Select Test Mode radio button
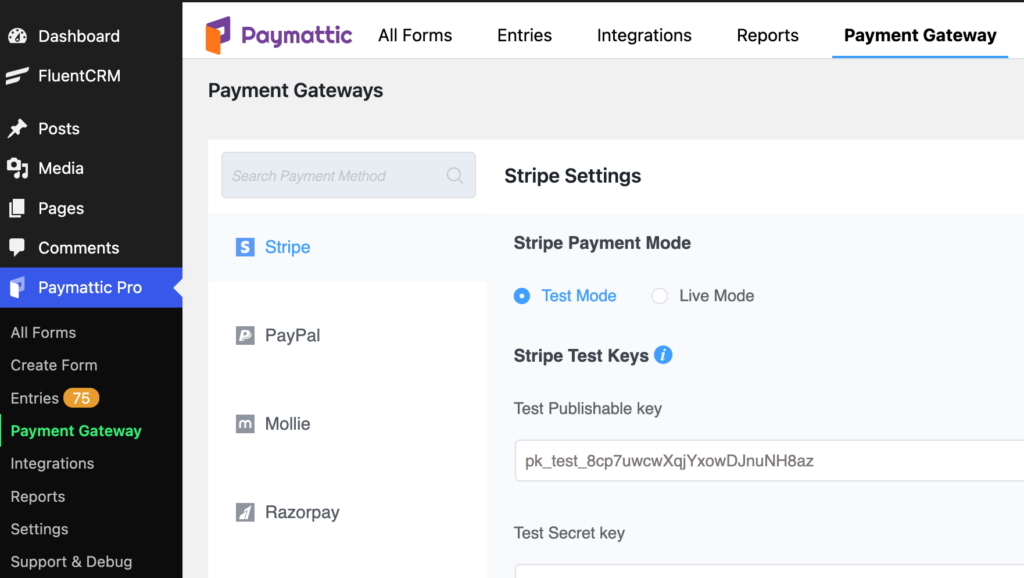 (x=522, y=296)
